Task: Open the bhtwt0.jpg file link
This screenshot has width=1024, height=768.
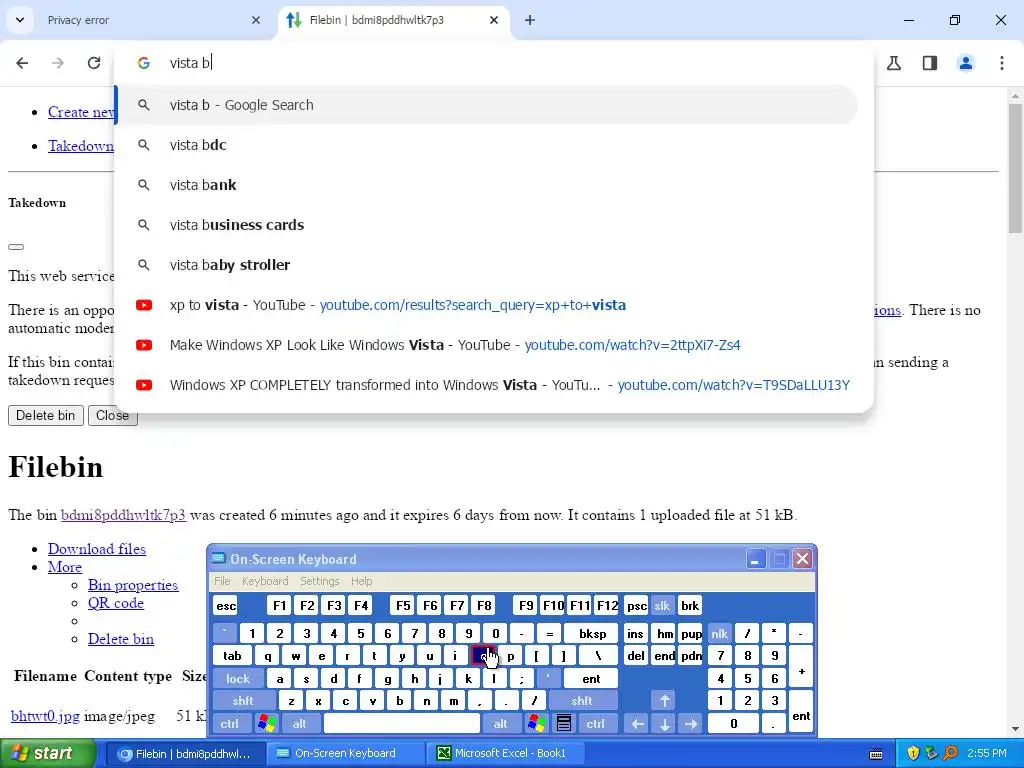Action: click(x=45, y=716)
